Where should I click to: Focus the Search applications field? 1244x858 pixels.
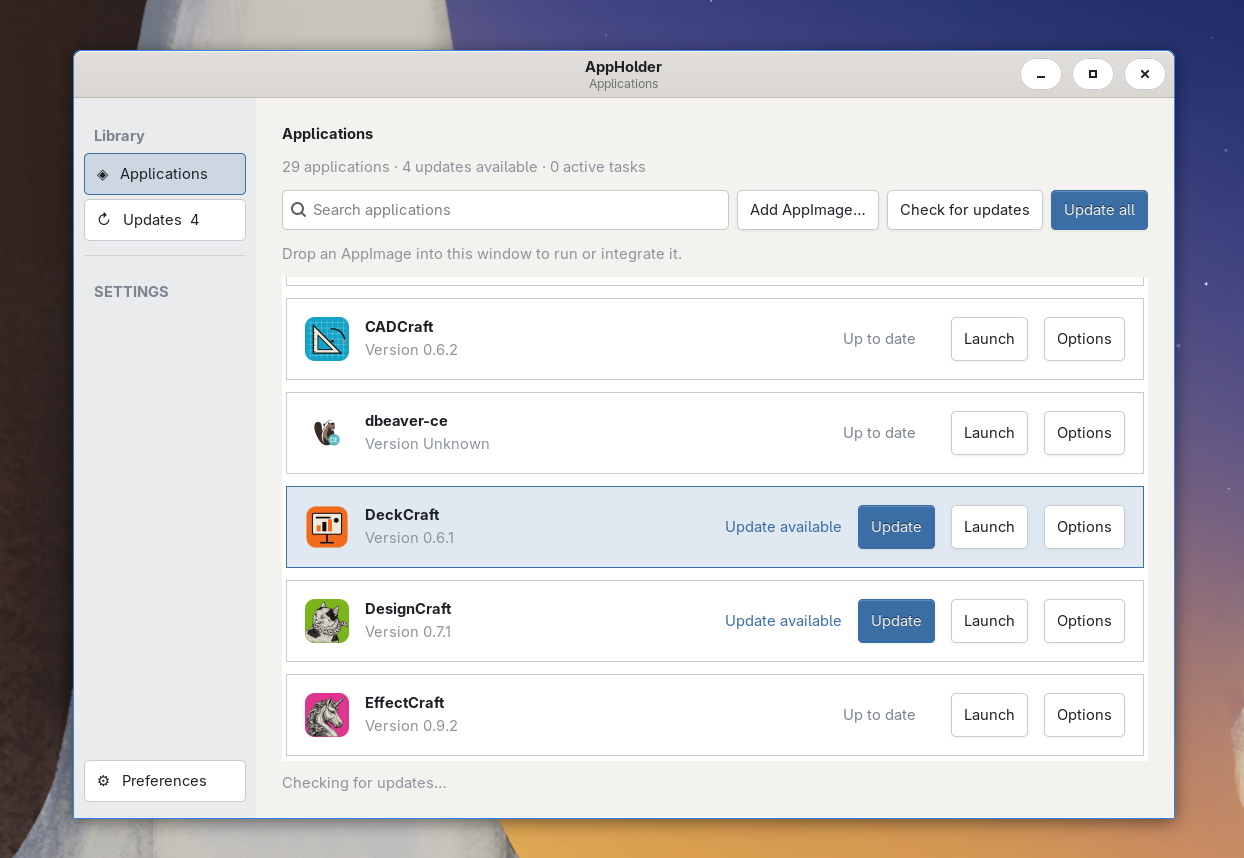coord(505,210)
